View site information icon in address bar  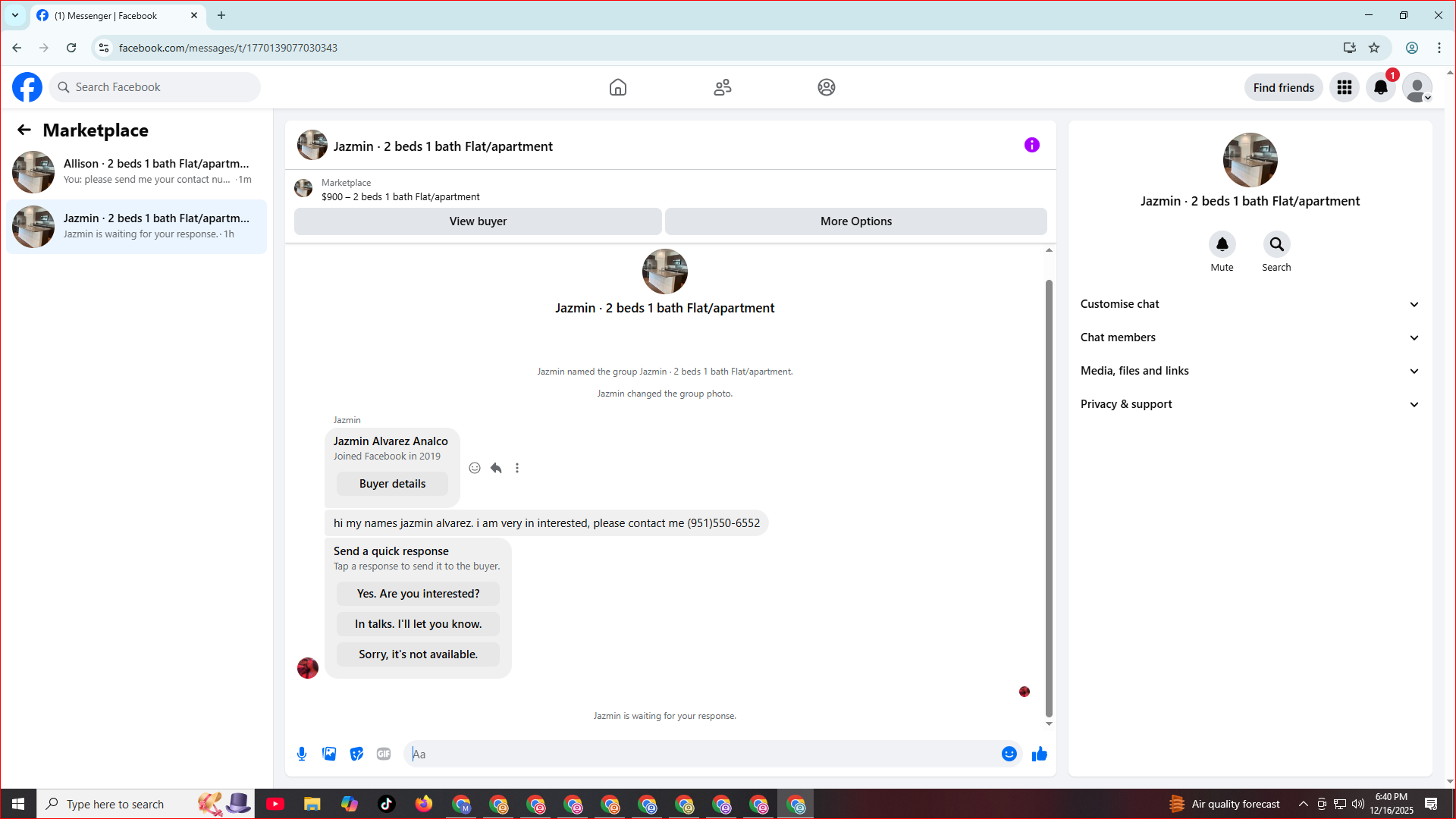tap(104, 48)
